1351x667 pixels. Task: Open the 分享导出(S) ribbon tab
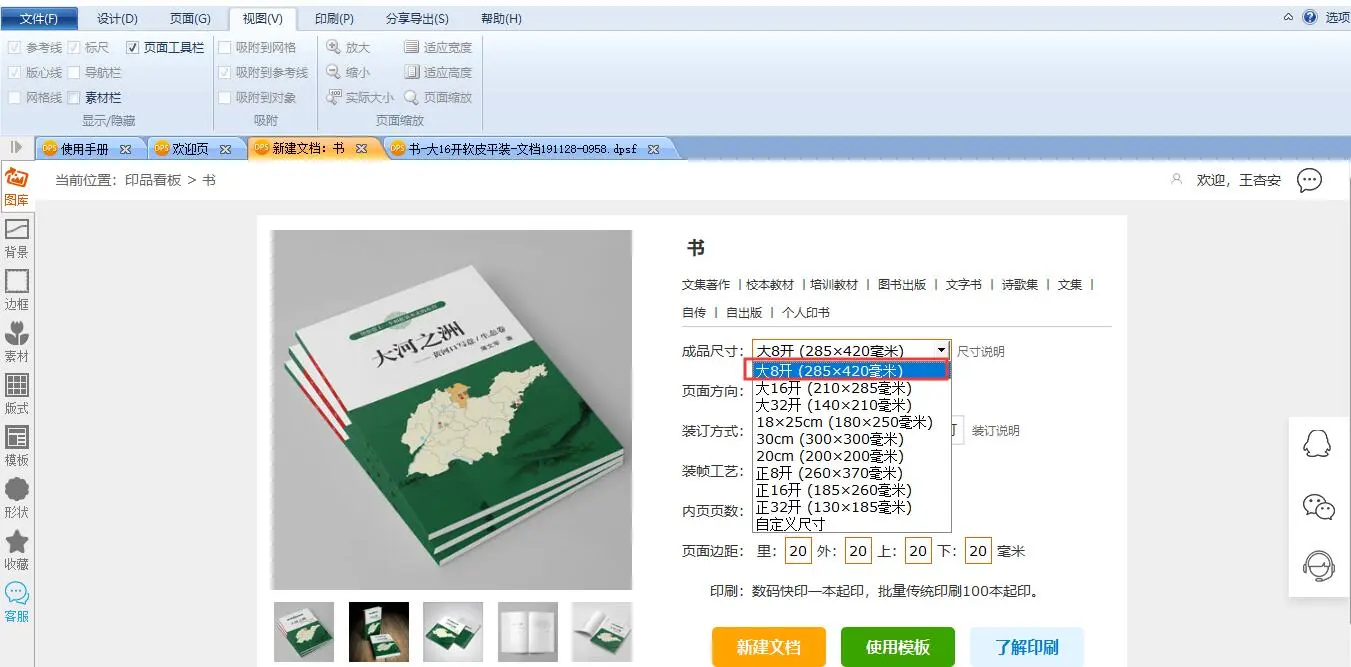point(416,18)
